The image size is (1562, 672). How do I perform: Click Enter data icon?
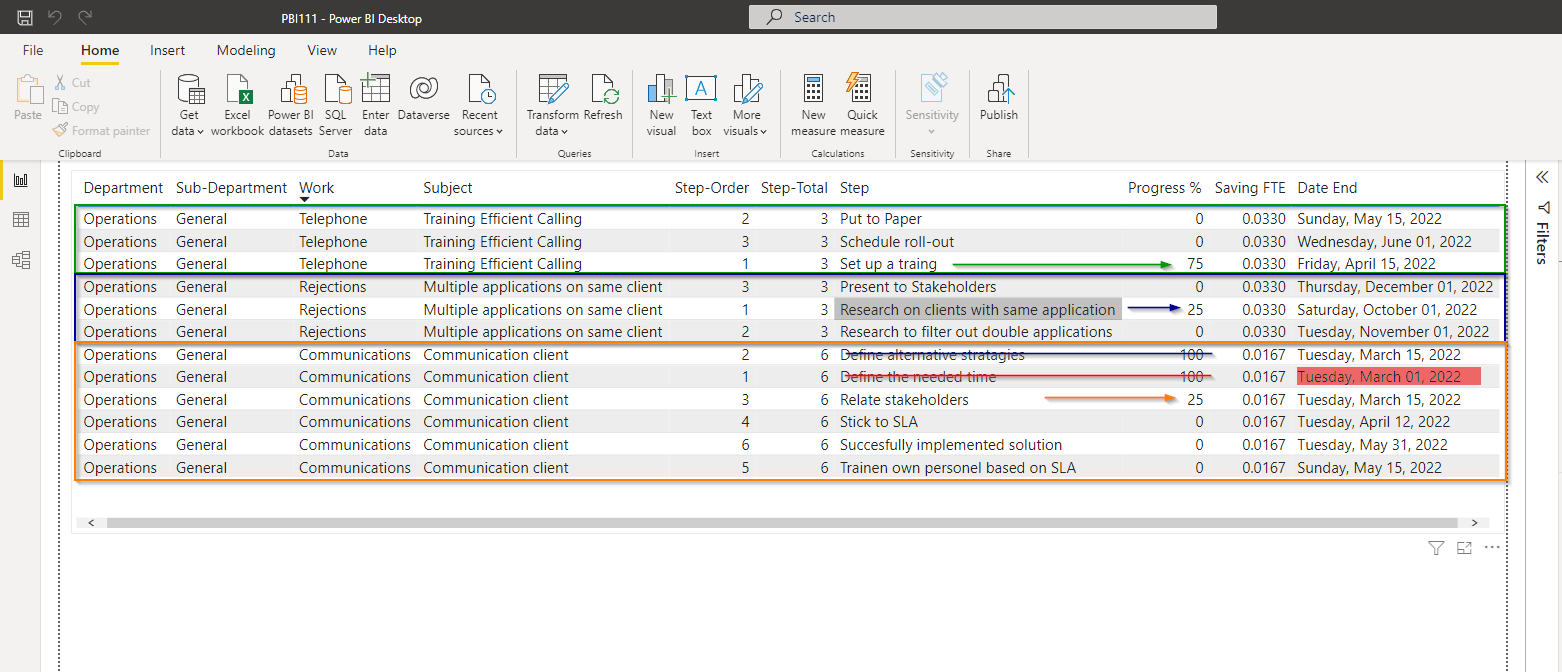375,105
